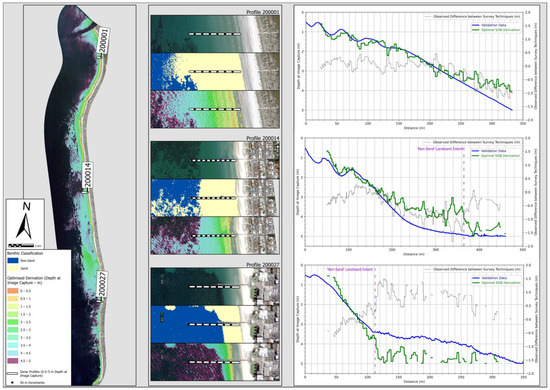Click 'Non-Sand' Landward Extent label in middle chart
550x390 pixels.
tap(441, 149)
